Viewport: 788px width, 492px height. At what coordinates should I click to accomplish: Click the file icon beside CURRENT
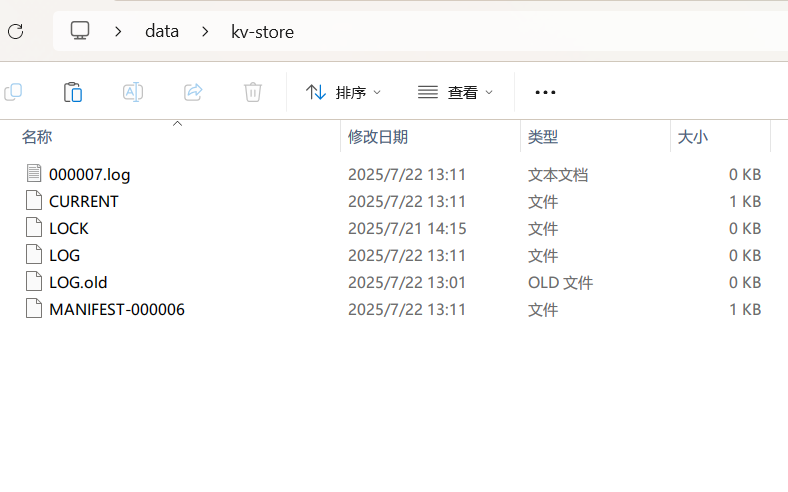(34, 201)
